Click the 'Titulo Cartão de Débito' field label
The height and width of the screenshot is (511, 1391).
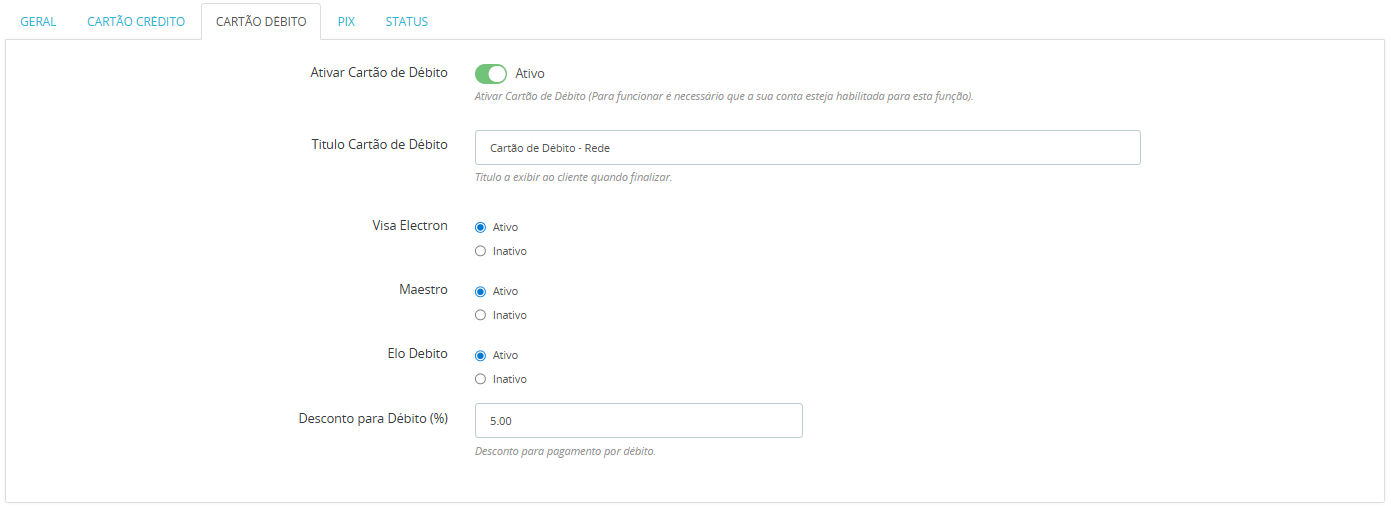[x=380, y=144]
